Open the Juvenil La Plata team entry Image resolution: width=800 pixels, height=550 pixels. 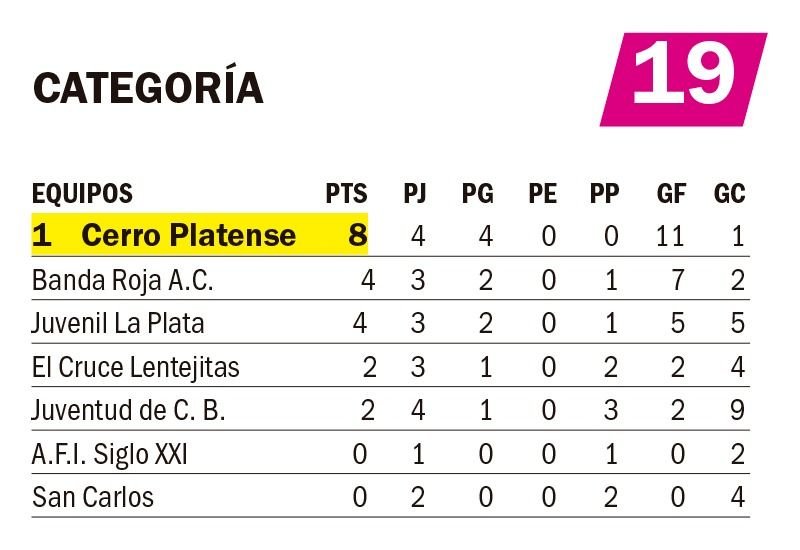[x=118, y=323]
